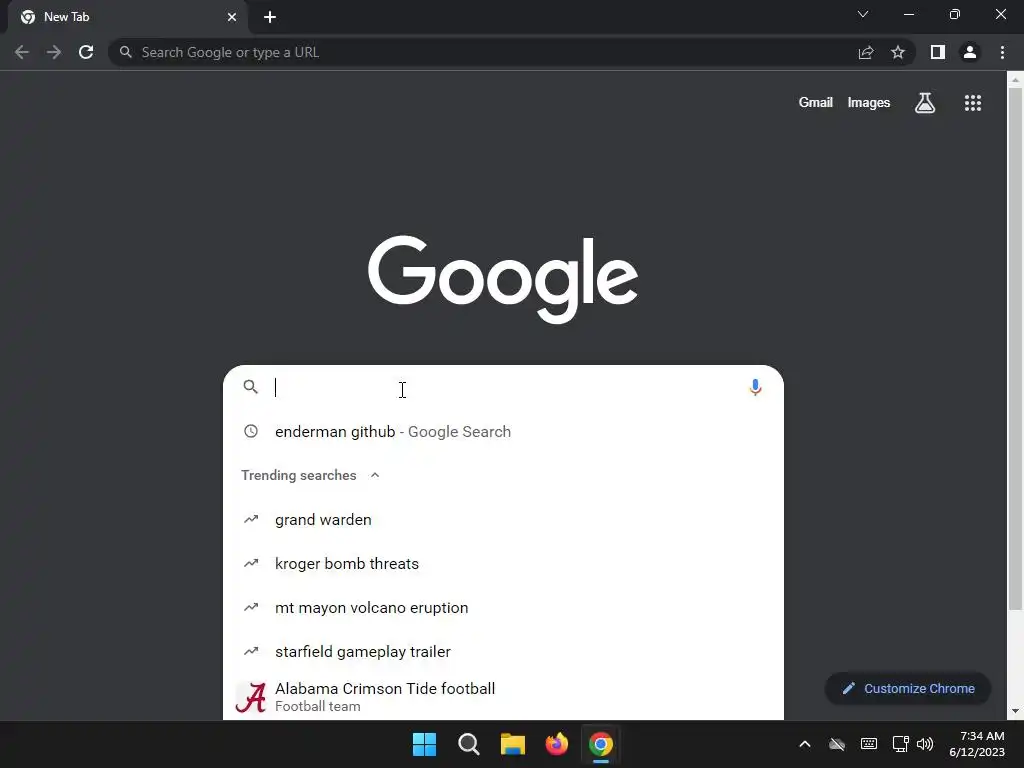
Task: Select Alabama Crimson Tide football suggestion
Action: [x=503, y=697]
